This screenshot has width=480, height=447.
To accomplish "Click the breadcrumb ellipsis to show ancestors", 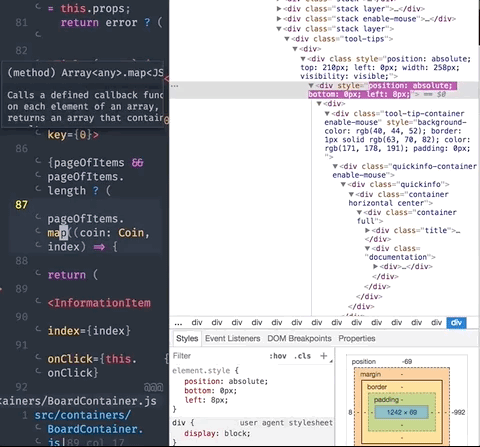I will (x=178, y=322).
